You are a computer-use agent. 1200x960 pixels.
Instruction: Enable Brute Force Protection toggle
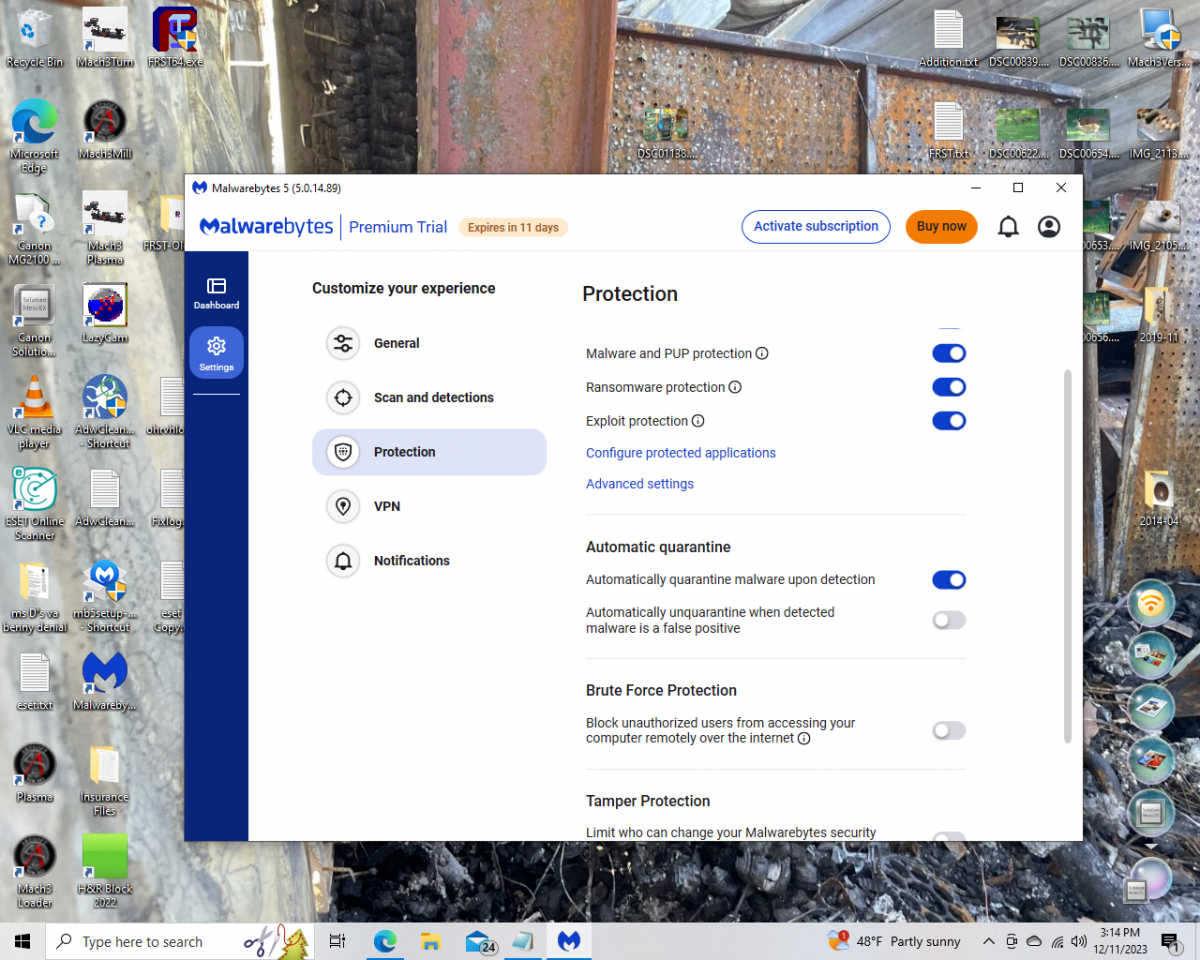(949, 731)
